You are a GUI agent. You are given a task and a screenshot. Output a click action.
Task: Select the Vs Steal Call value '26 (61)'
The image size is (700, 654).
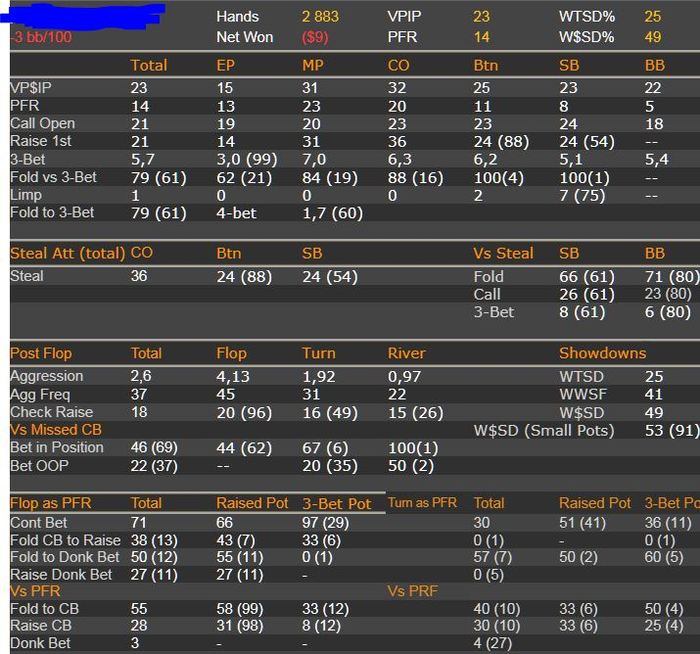pos(587,295)
